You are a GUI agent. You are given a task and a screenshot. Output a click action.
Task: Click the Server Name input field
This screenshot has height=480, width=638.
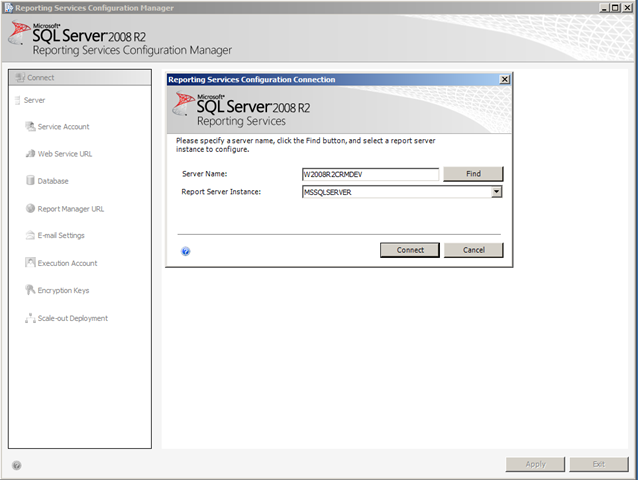(x=370, y=174)
